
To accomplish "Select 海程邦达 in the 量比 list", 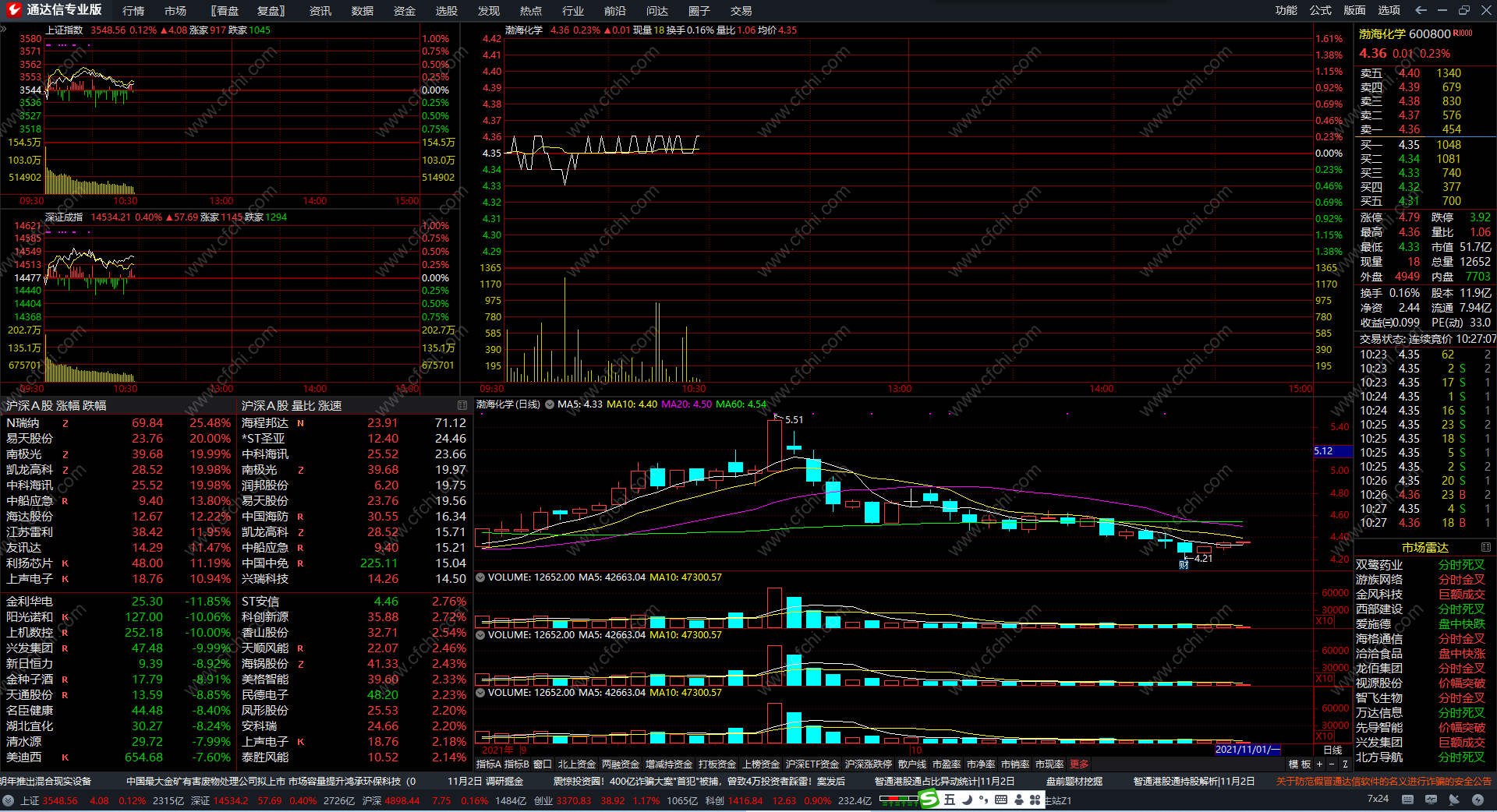I will point(265,423).
